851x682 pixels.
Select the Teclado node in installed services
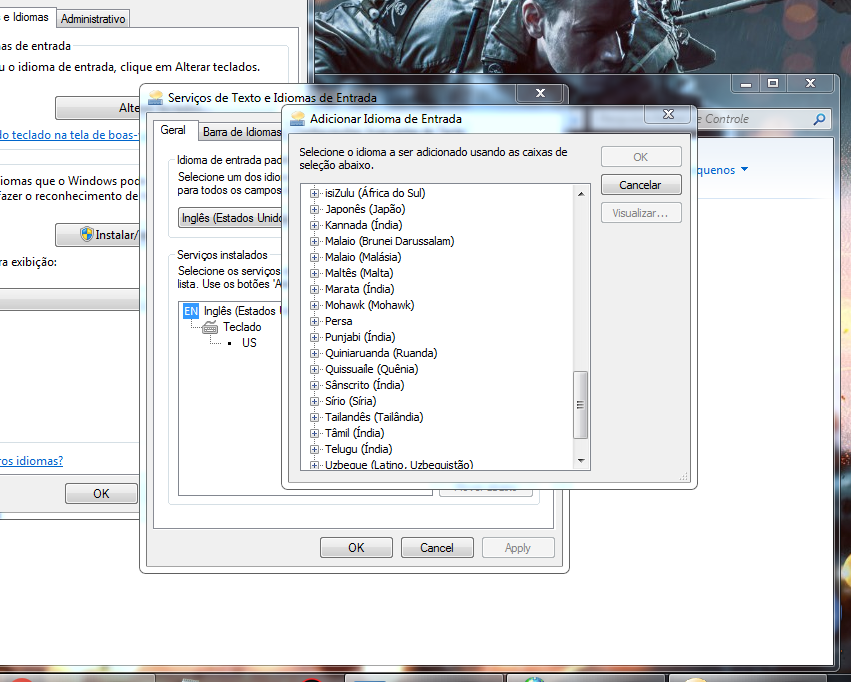pyautogui.click(x=242, y=327)
